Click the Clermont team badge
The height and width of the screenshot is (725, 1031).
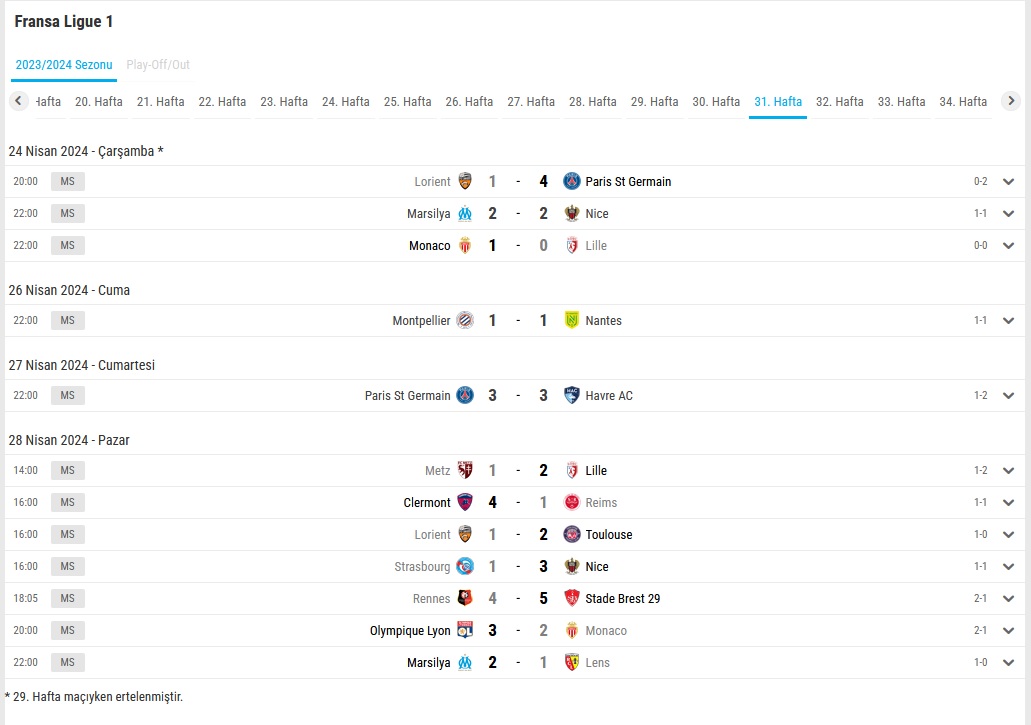coord(465,502)
